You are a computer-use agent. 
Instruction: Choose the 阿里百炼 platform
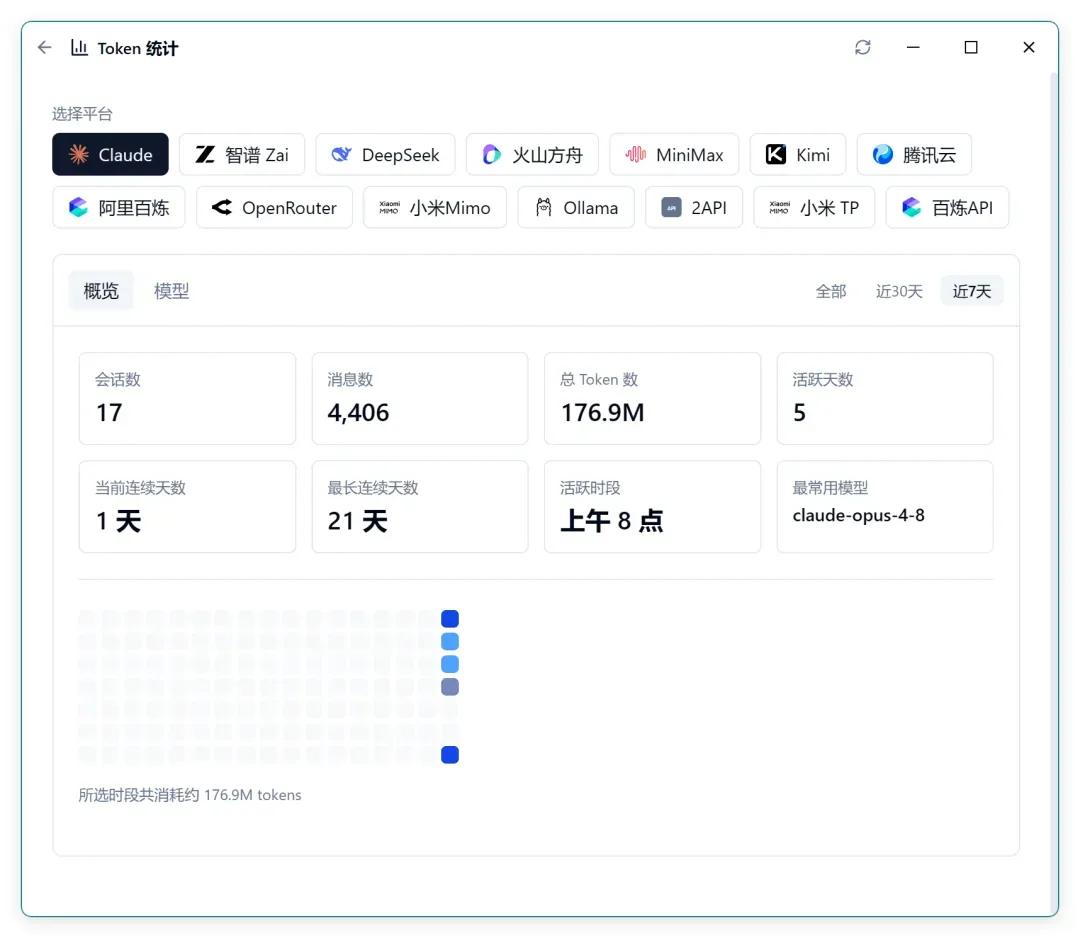(118, 207)
